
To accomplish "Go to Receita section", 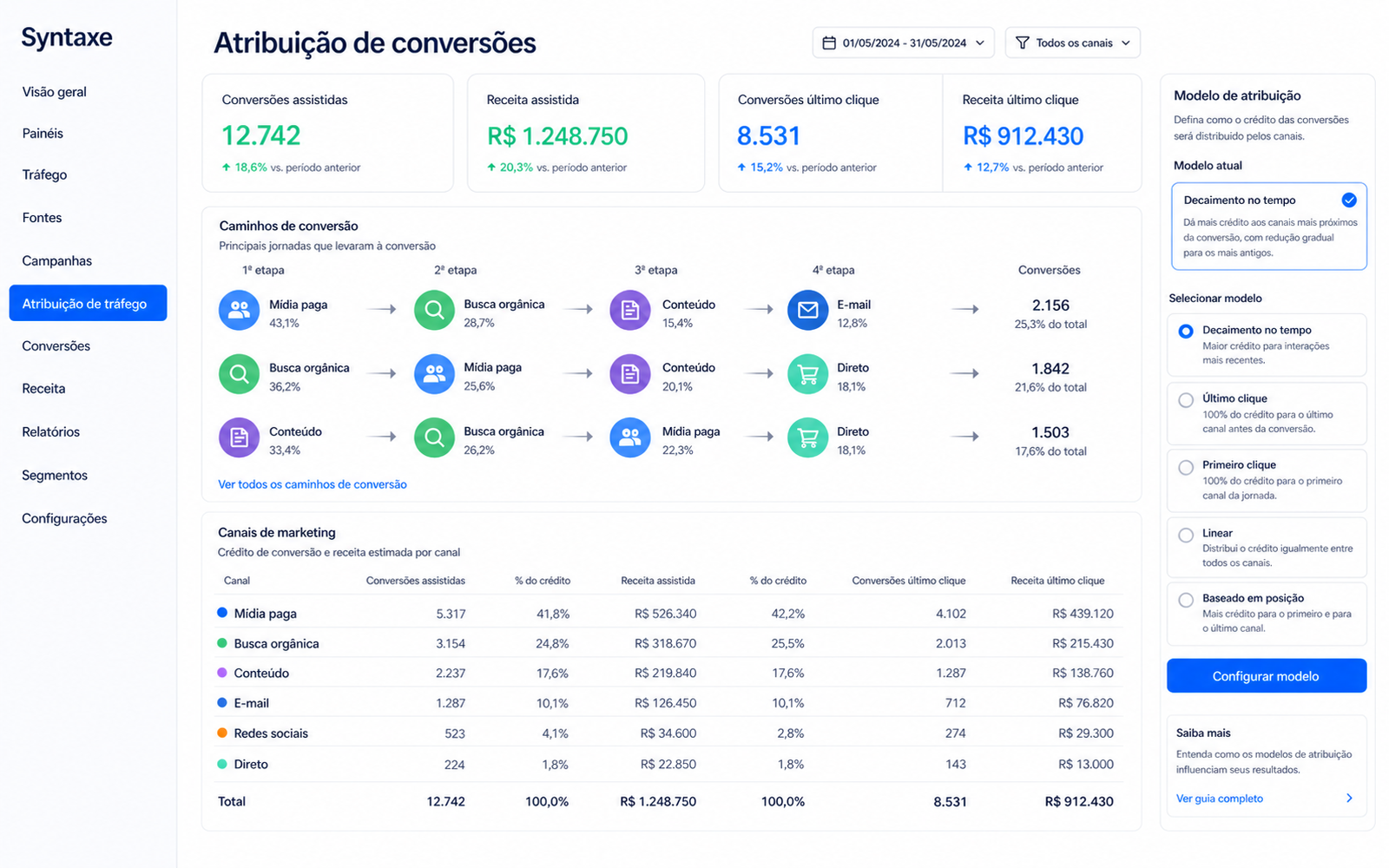I will tap(43, 389).
